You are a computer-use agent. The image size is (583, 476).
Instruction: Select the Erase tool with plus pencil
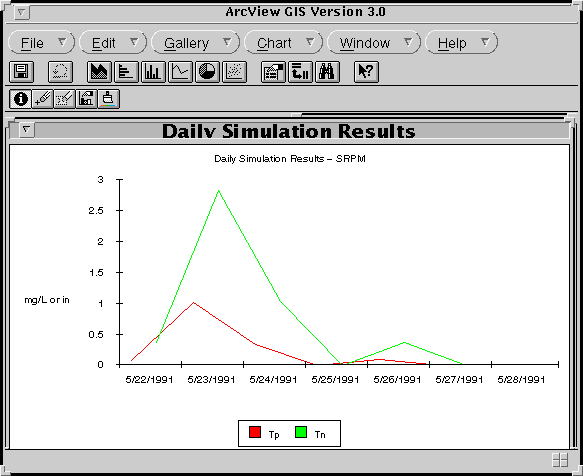[42, 99]
